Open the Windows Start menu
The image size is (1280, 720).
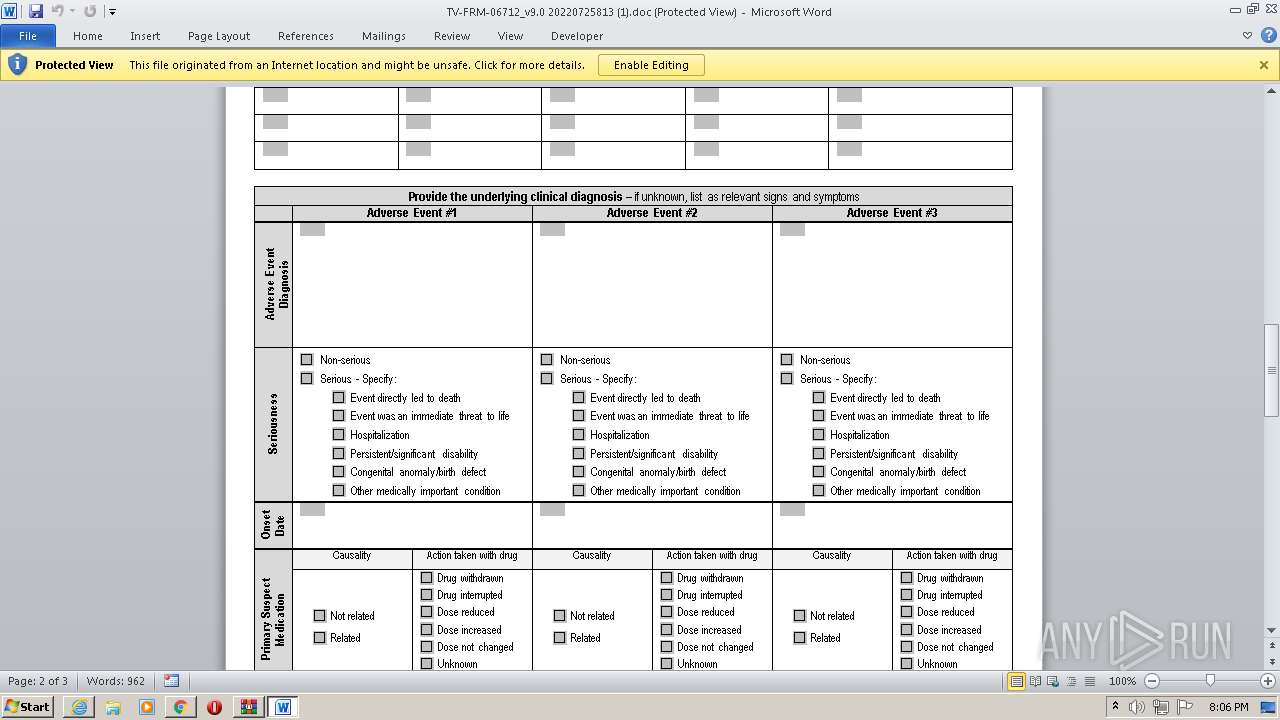(27, 706)
